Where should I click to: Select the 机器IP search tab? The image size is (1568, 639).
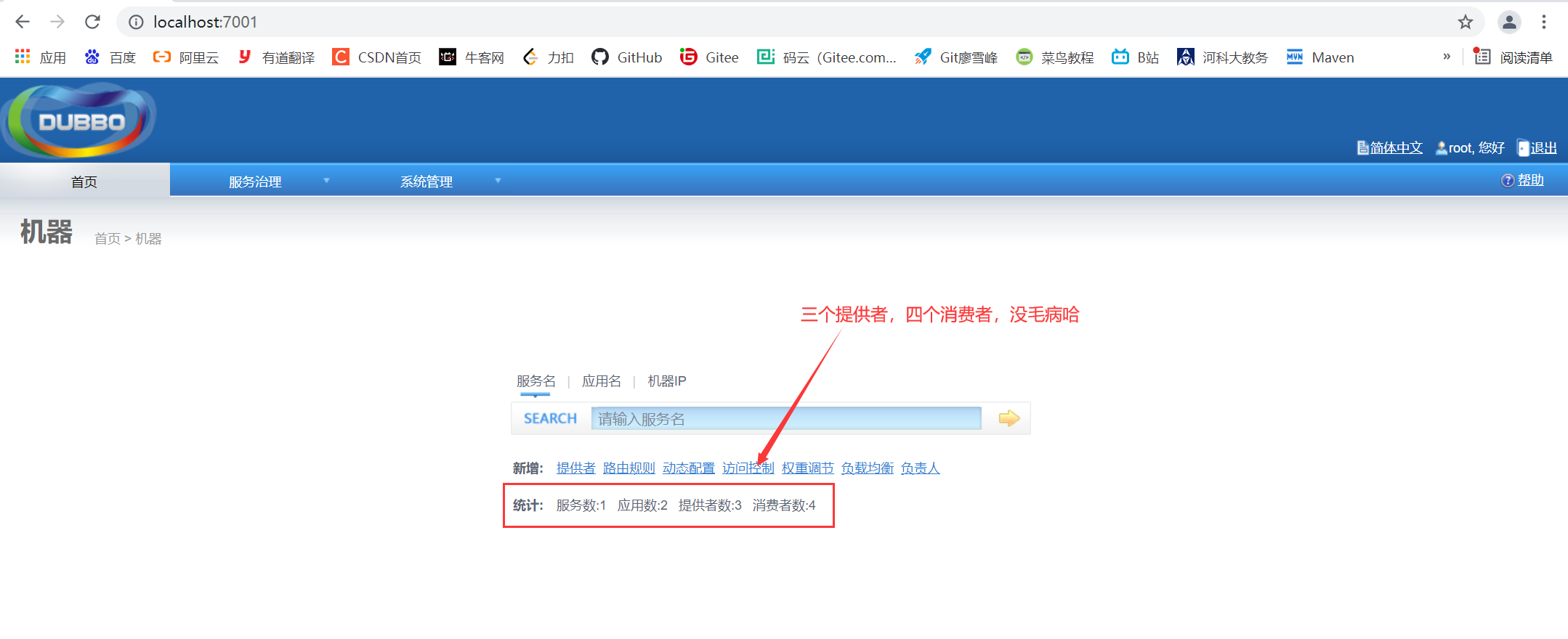[667, 381]
